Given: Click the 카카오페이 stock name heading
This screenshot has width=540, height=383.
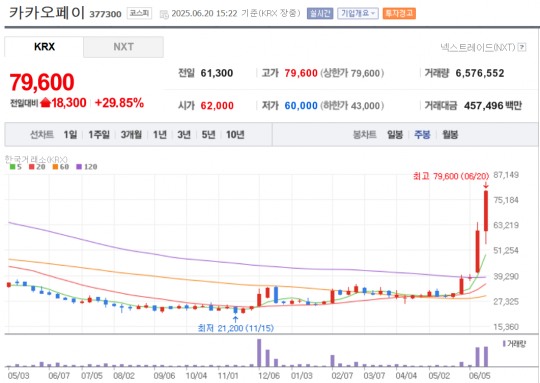Looking at the screenshot, I should 46,13.
